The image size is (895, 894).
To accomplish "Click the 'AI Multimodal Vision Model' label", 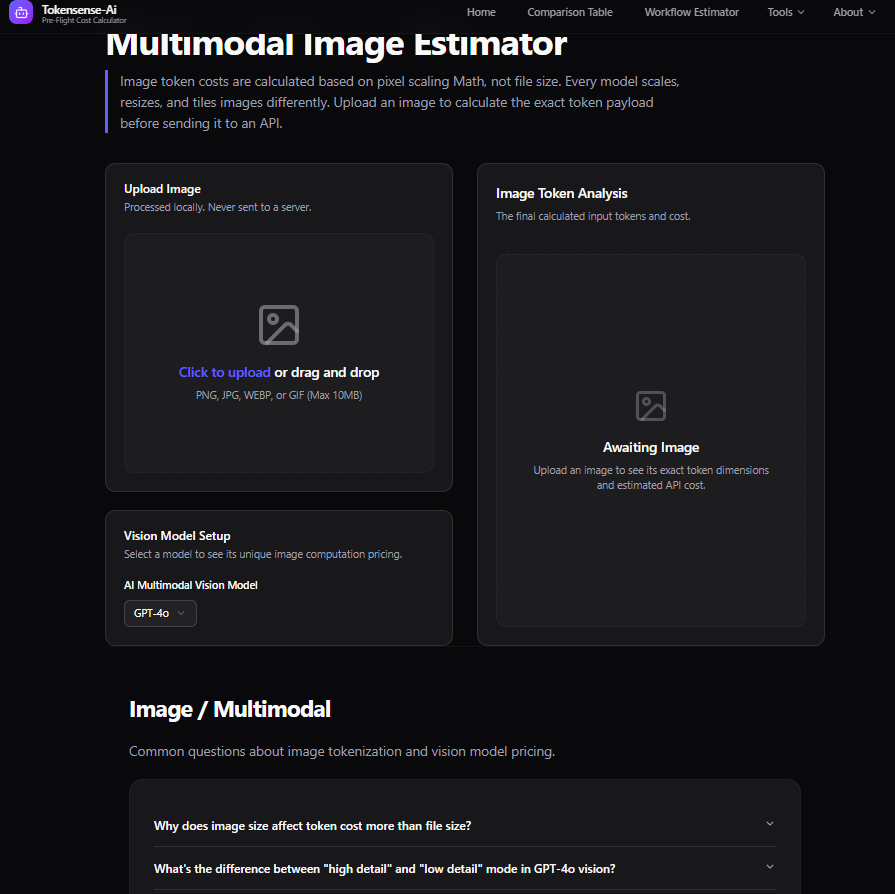I will tap(191, 585).
